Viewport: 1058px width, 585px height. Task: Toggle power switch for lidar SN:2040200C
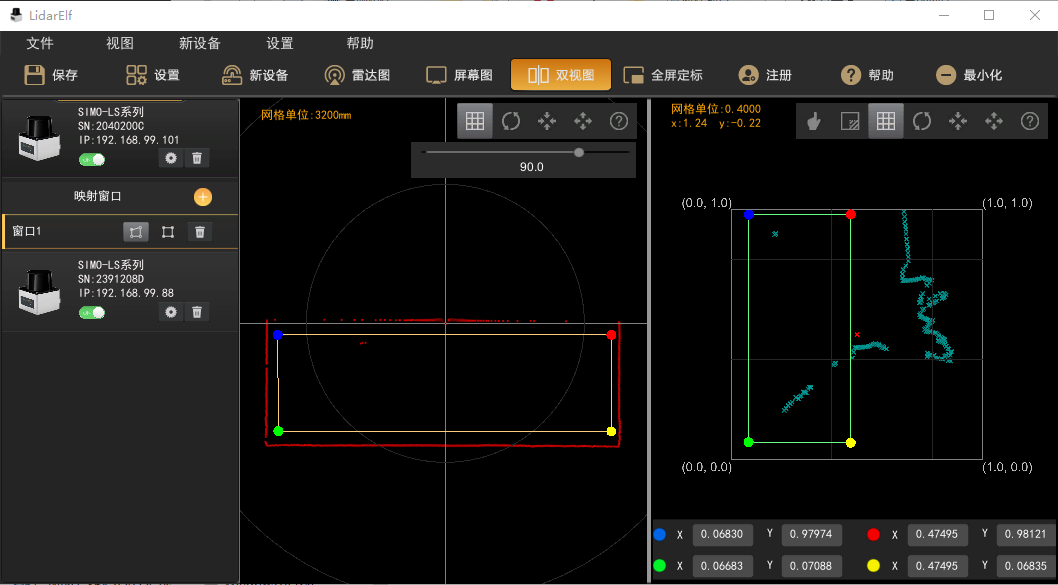coord(92,159)
